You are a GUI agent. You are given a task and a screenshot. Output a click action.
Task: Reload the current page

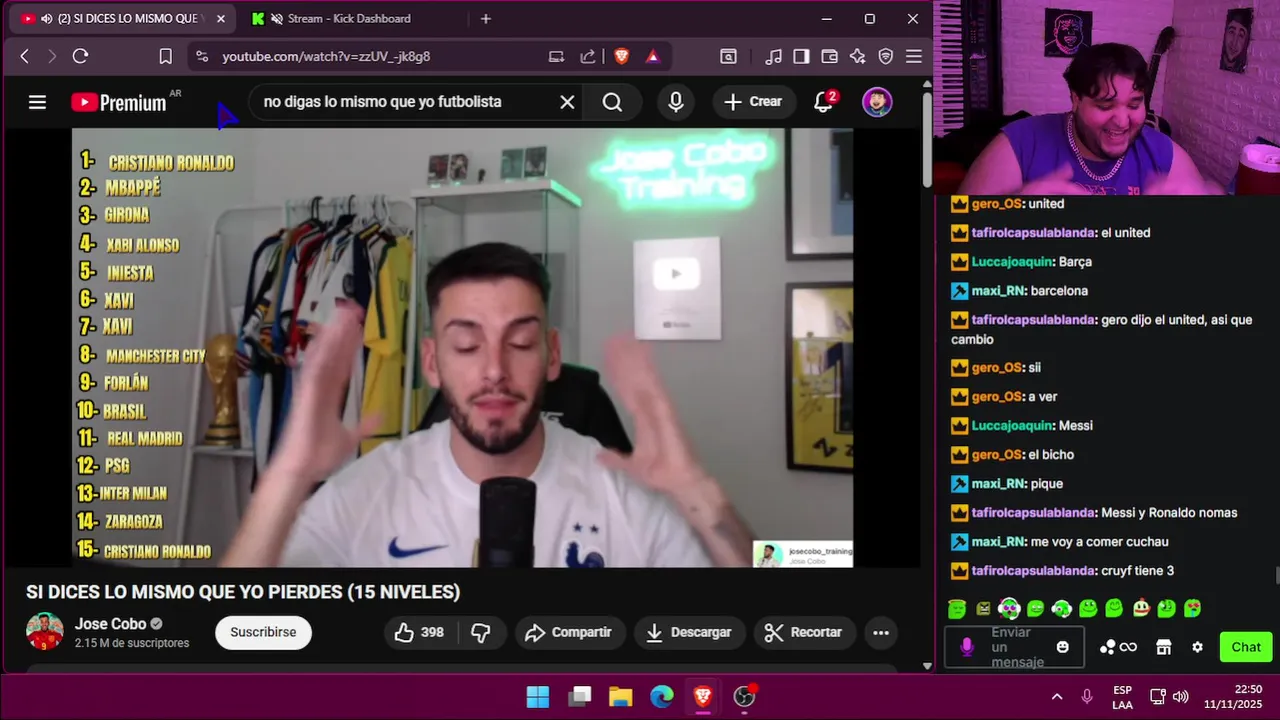point(81,57)
